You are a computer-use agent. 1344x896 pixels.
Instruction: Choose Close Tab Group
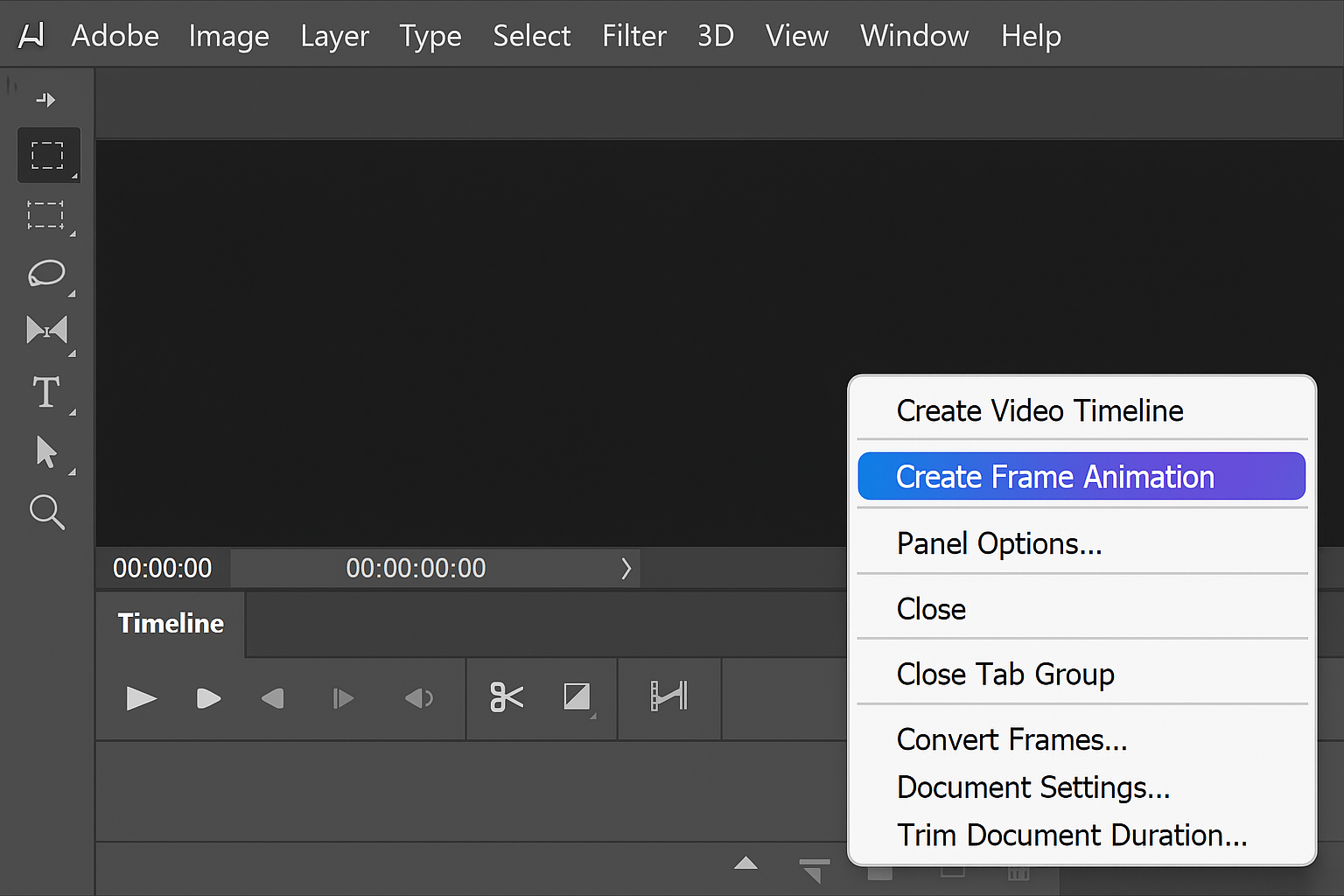(1082, 675)
